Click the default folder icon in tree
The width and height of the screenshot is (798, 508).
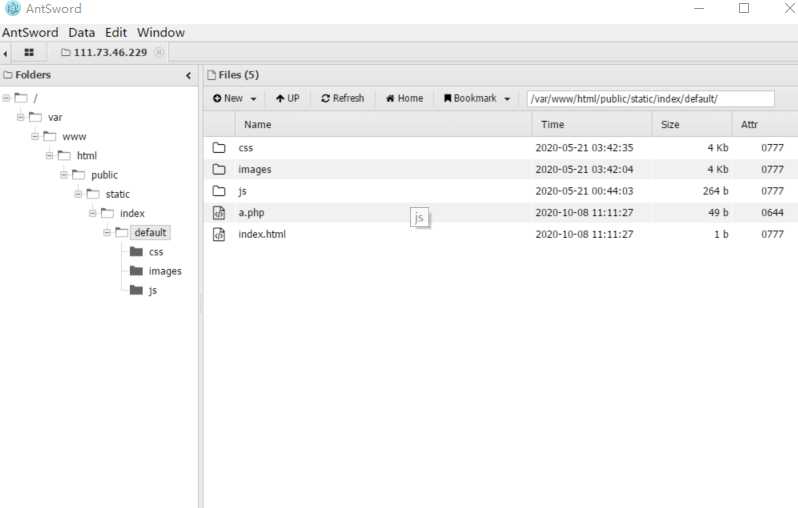pyautogui.click(x=122, y=233)
